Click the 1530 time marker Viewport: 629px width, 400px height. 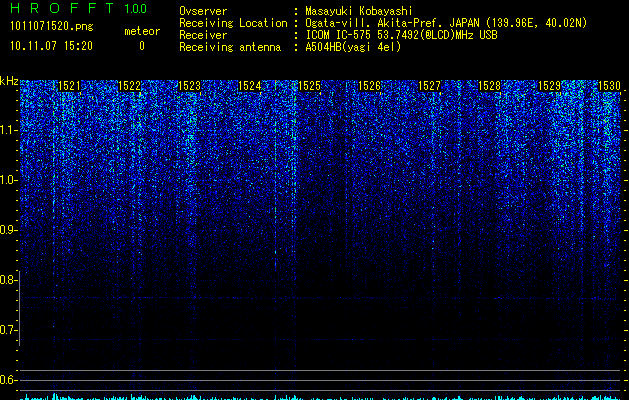coord(609,86)
